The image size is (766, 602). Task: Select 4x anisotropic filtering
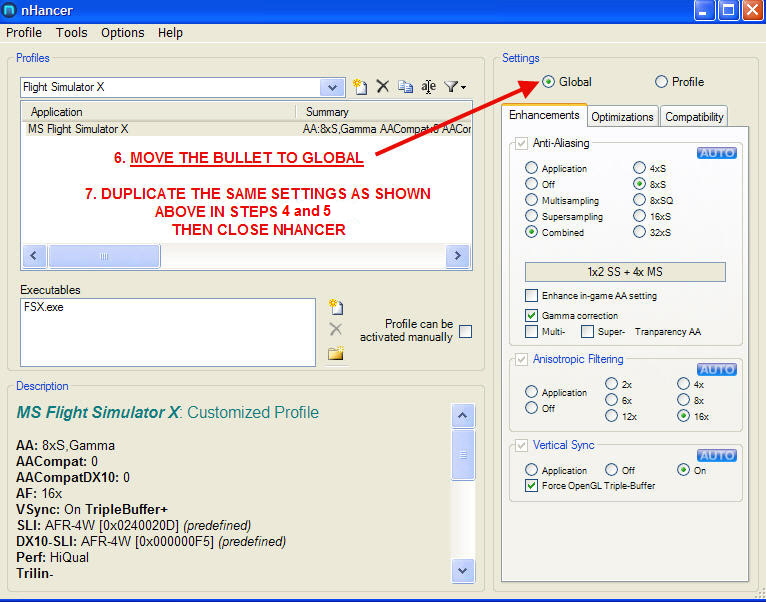point(683,384)
